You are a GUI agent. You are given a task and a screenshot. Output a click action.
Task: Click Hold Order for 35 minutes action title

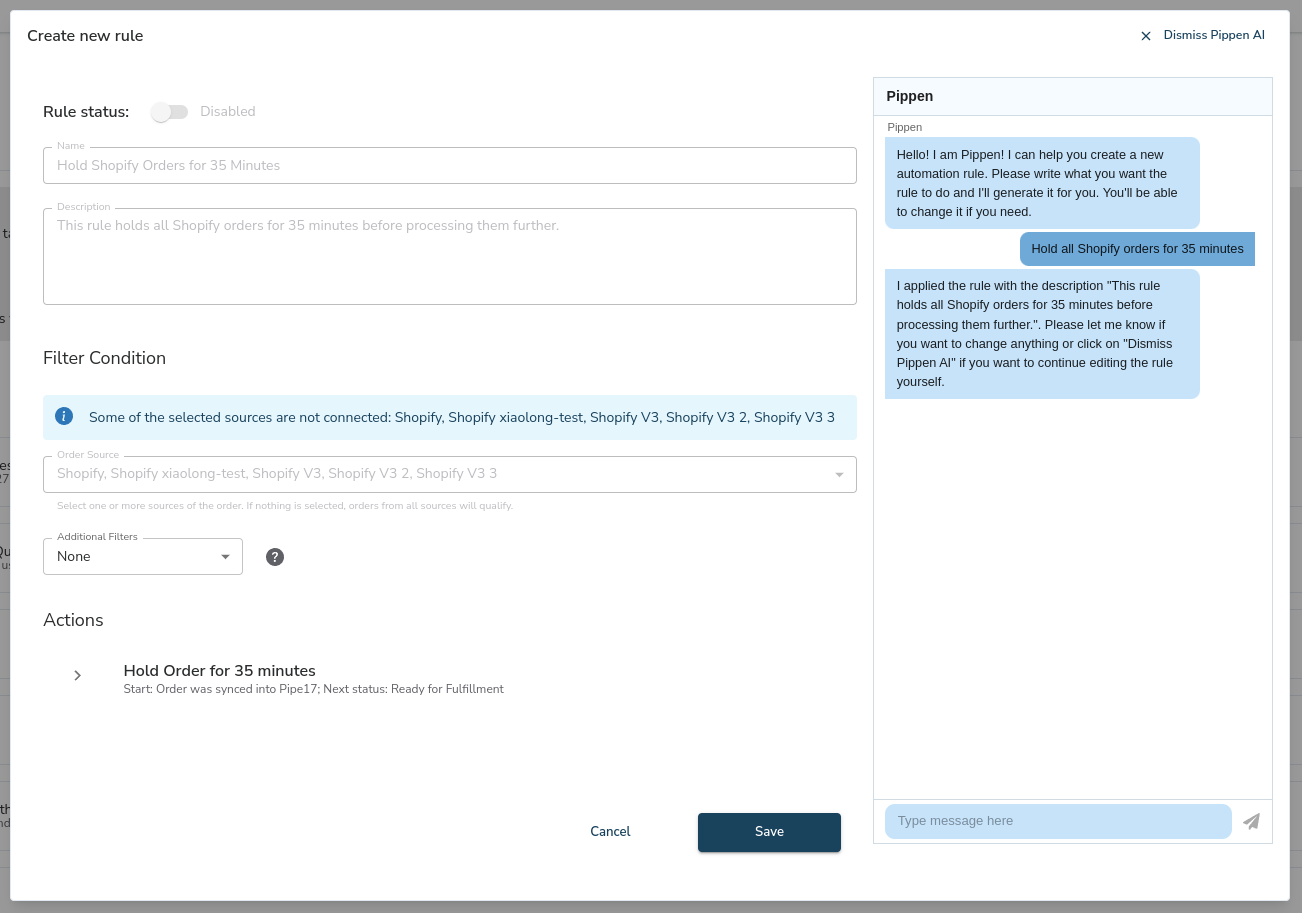click(x=220, y=670)
